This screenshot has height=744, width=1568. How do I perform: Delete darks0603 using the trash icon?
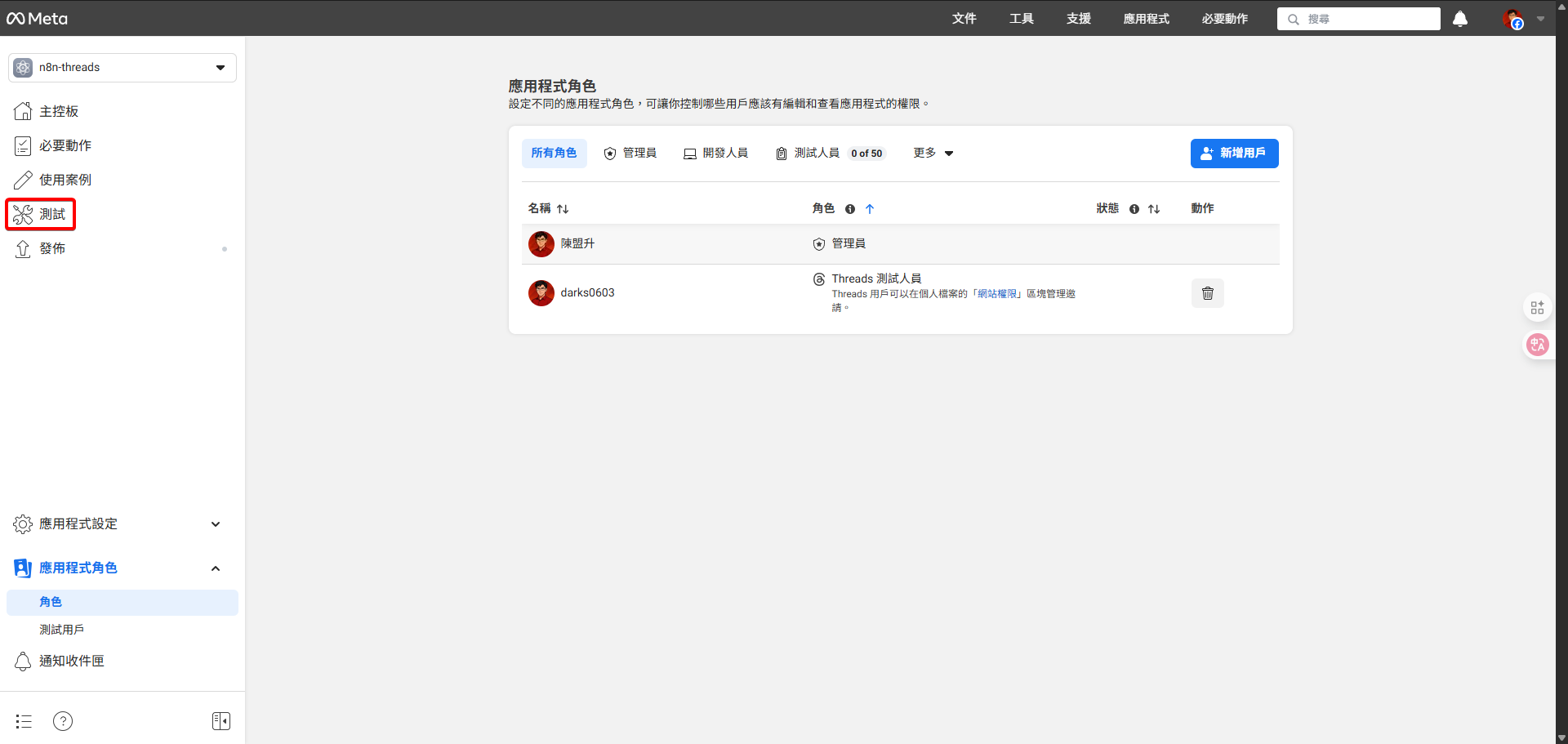(x=1208, y=292)
